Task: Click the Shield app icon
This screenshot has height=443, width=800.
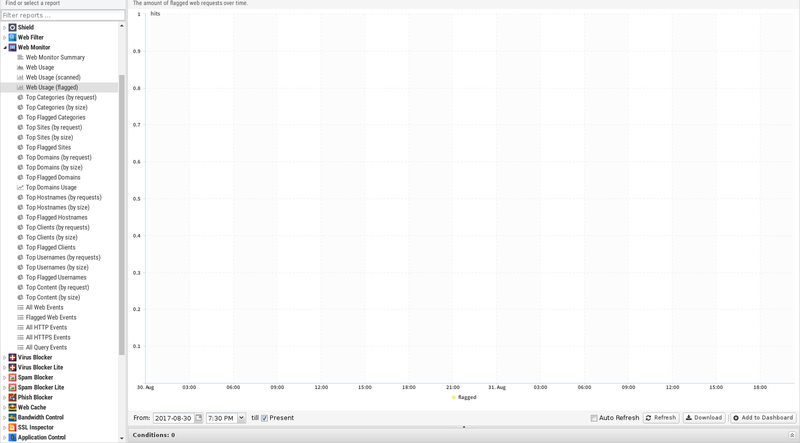Action: tap(13, 27)
